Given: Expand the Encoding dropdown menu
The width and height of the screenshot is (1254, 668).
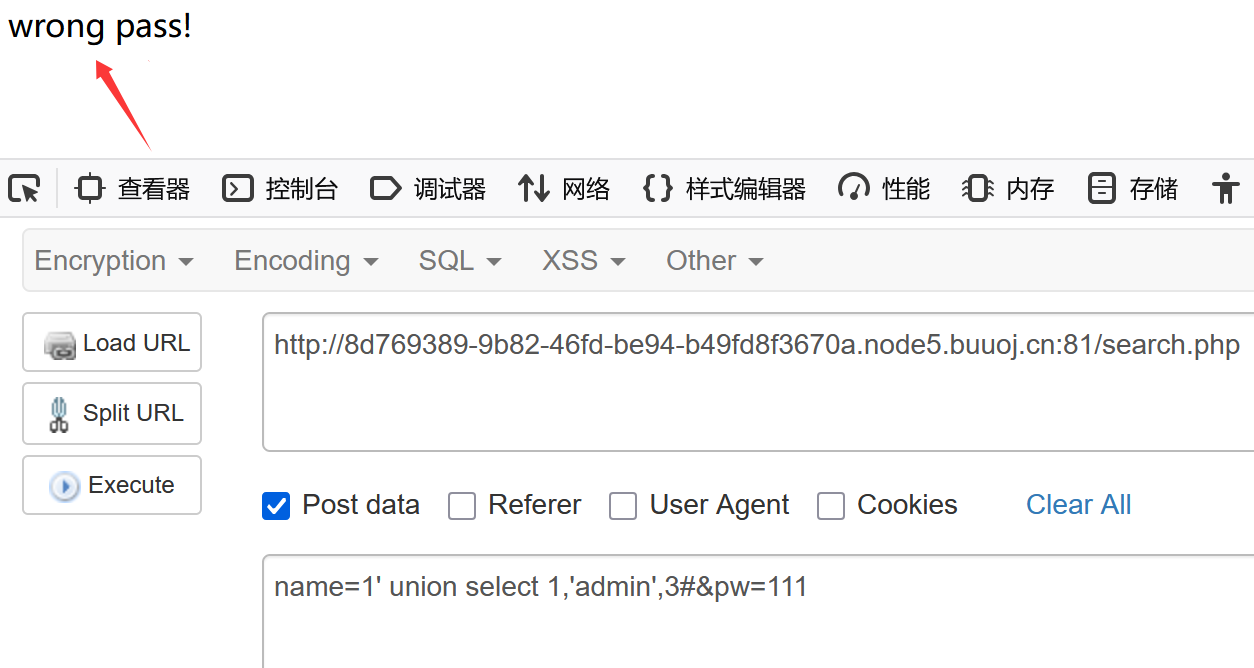Looking at the screenshot, I should click(x=306, y=261).
